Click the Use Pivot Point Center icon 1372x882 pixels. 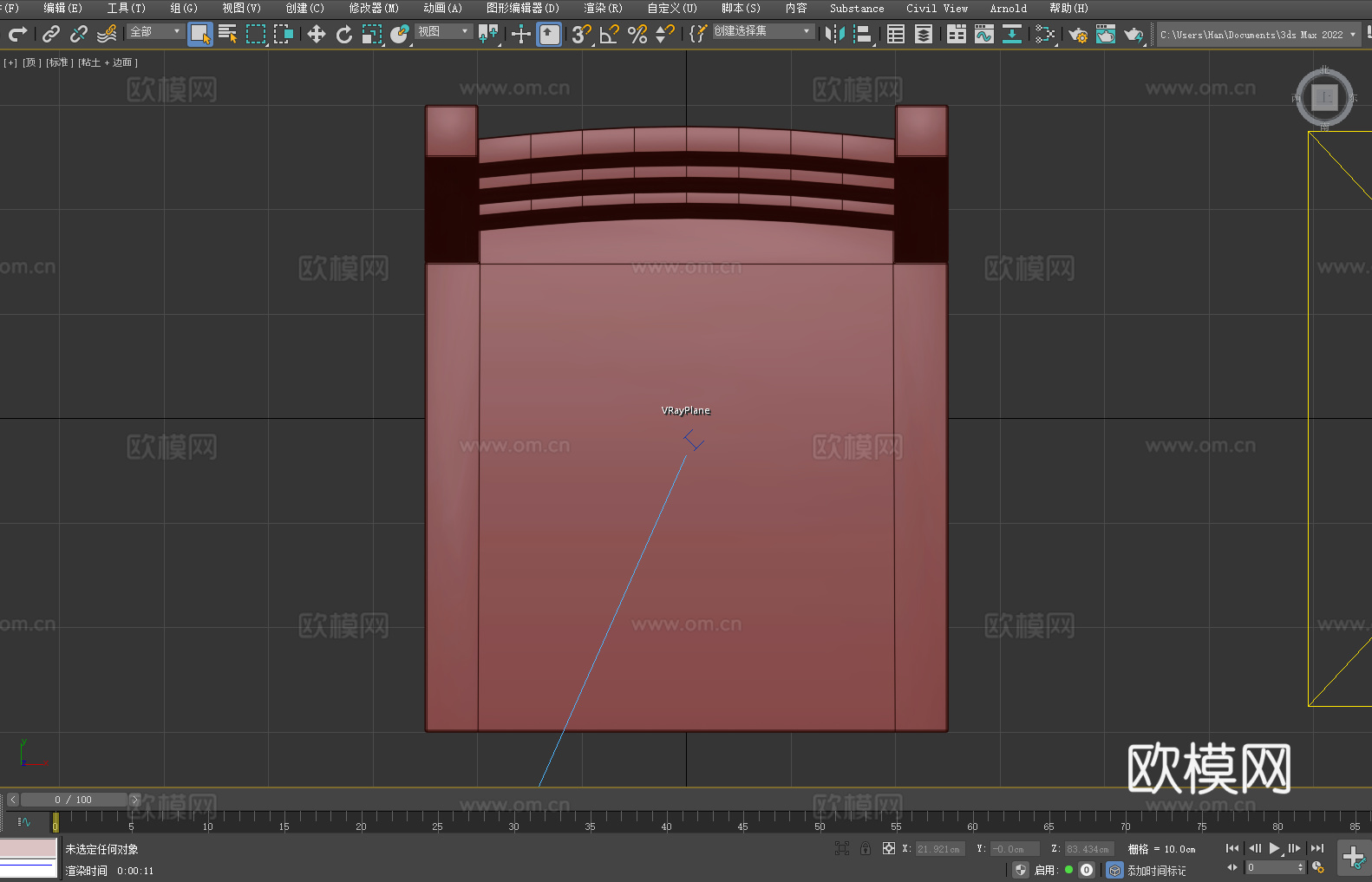click(x=489, y=34)
